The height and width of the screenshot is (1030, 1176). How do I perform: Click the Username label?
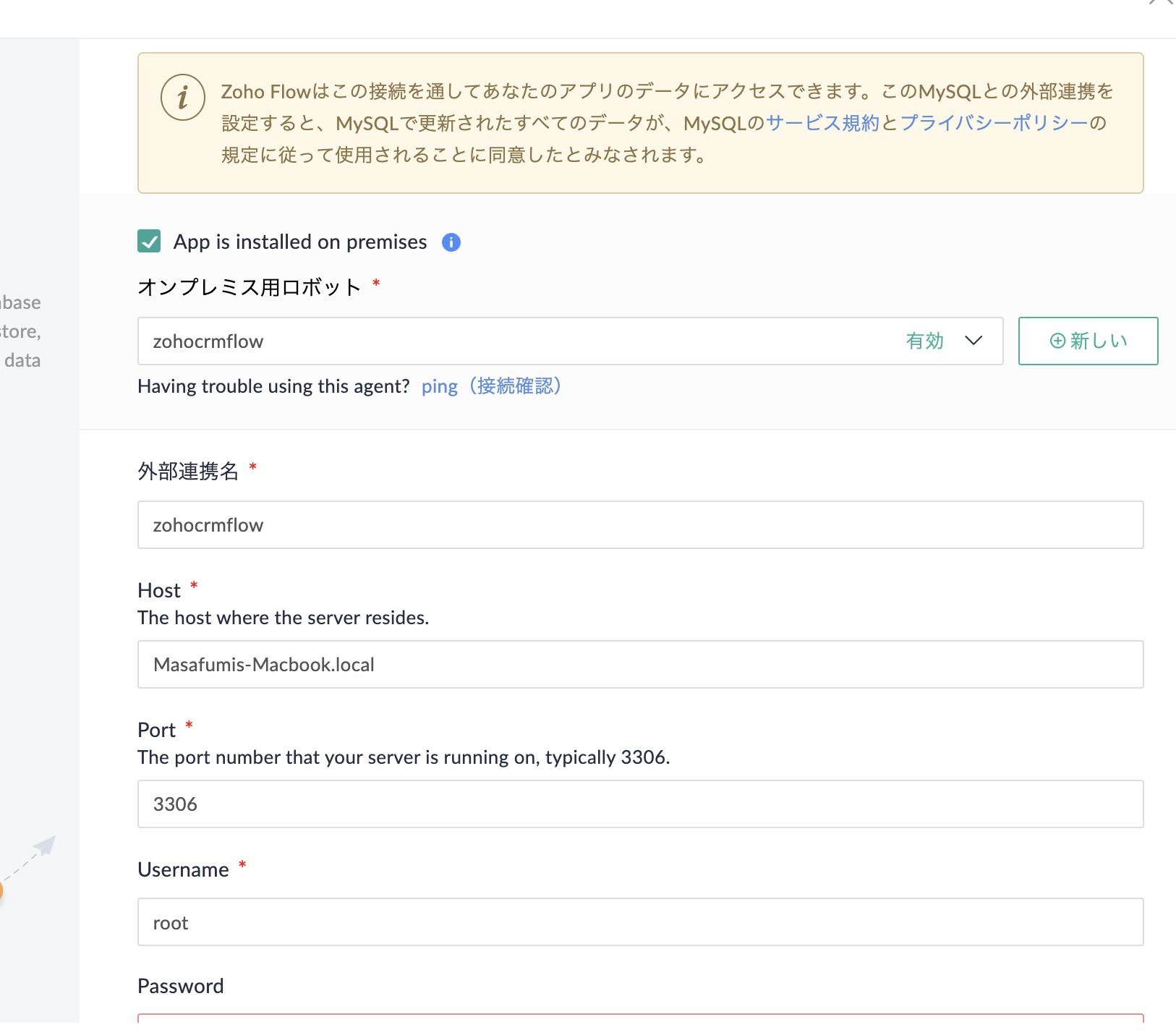coord(183,869)
